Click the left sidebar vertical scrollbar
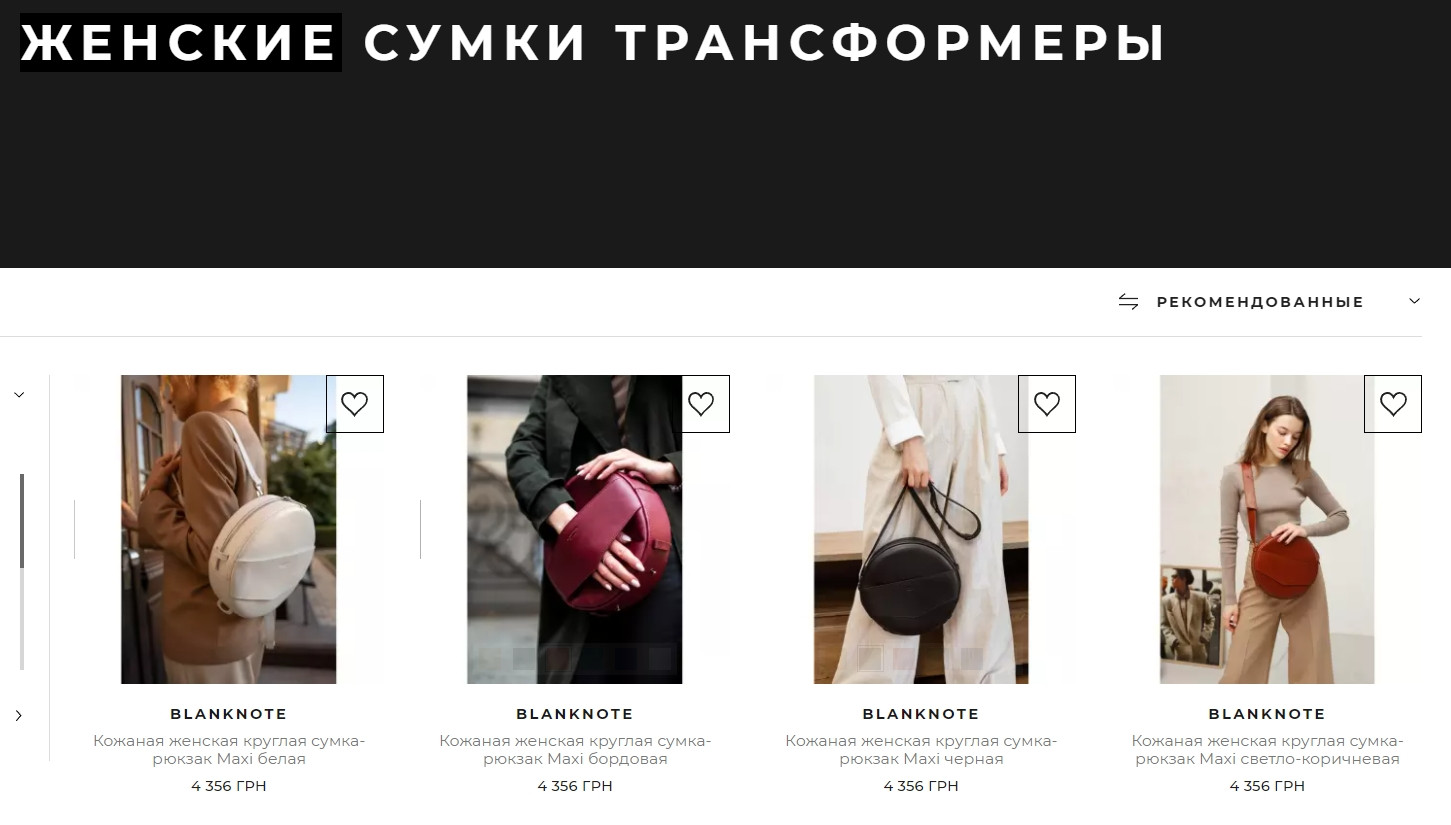 22,571
